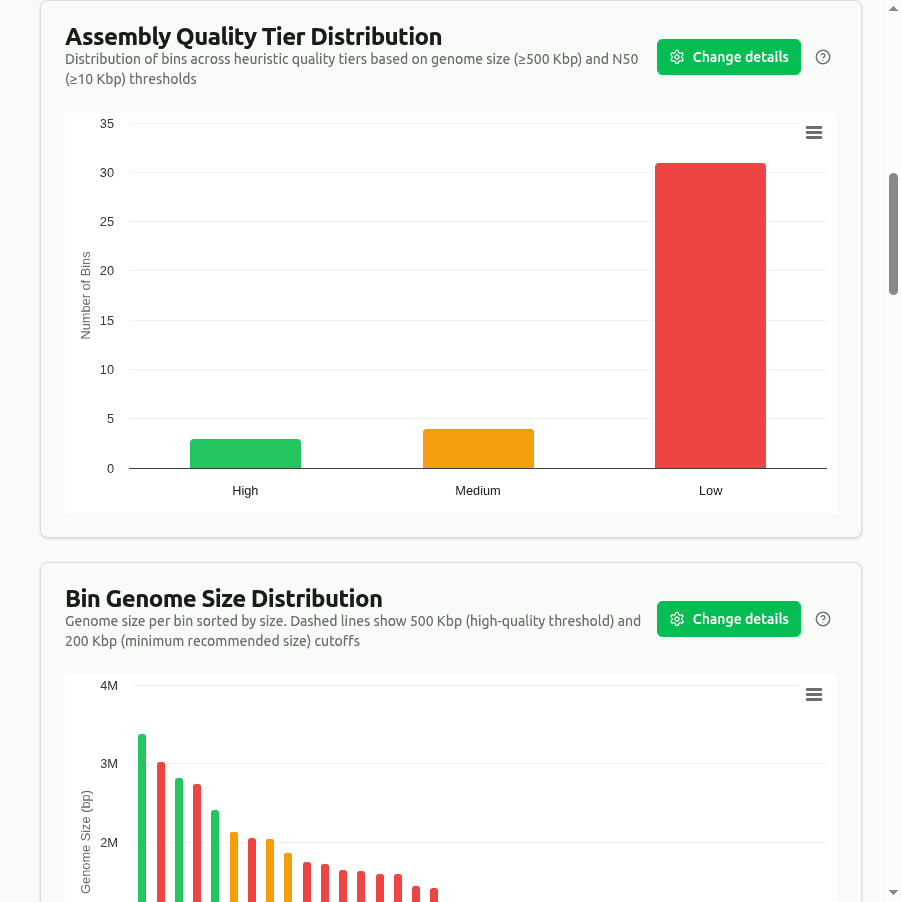
Task: Open the Assembly Quality chart's hamburger export menu
Action: [813, 132]
